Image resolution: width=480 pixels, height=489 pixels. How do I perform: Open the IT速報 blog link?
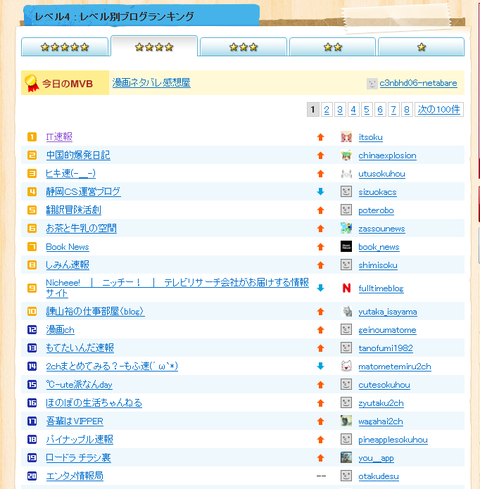[x=59, y=137]
